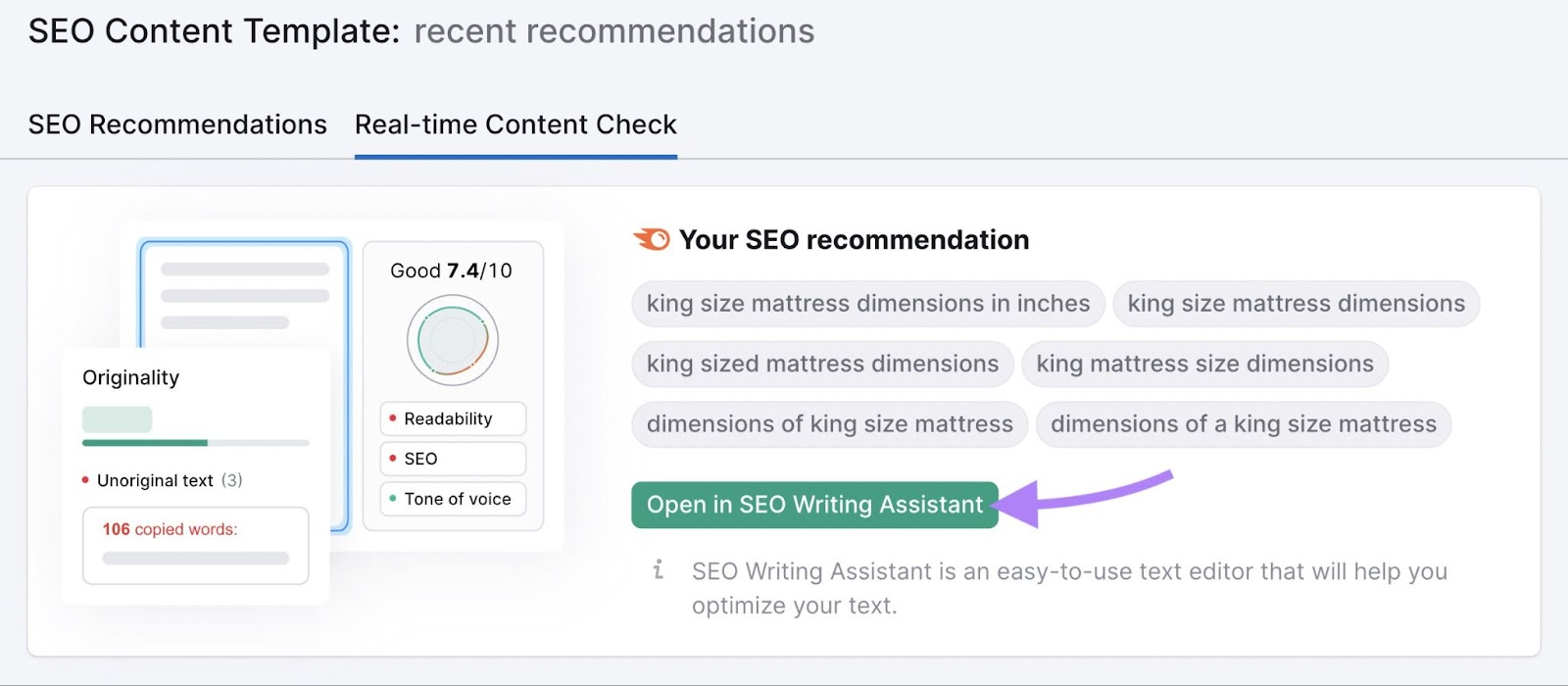Click 'dimensions of king size mattress' chip

tap(829, 424)
